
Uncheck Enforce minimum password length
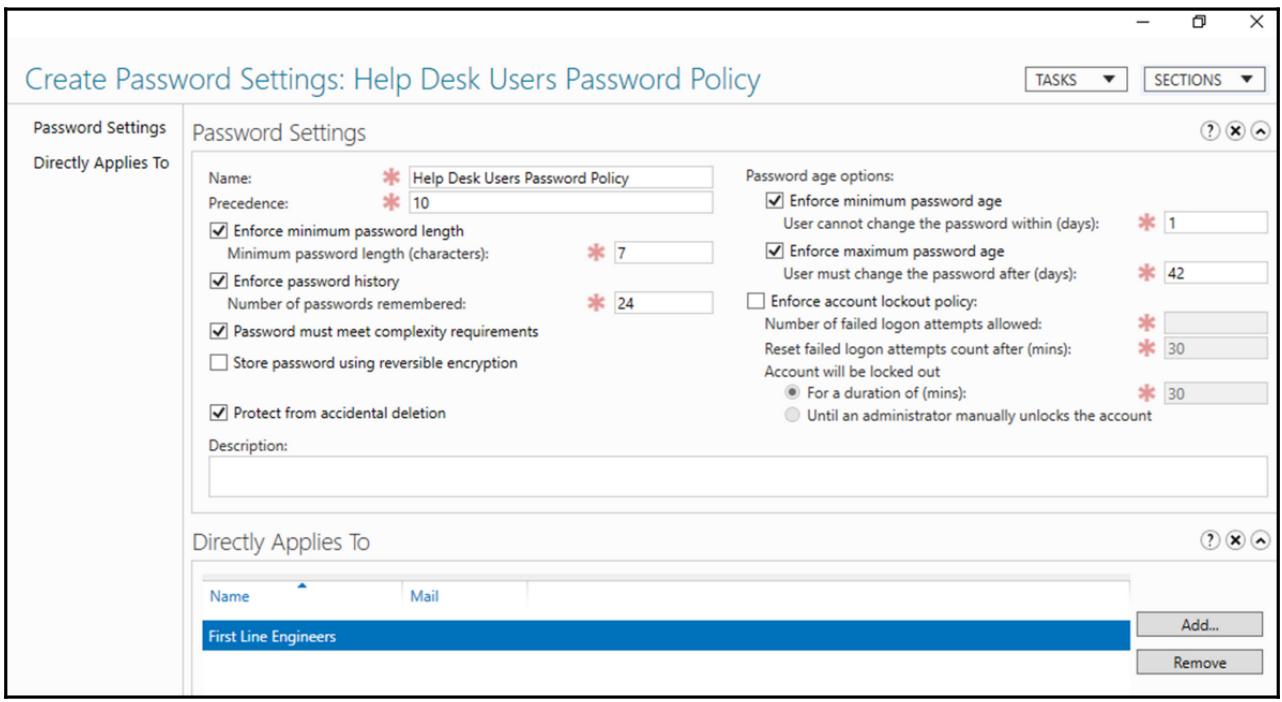(219, 231)
